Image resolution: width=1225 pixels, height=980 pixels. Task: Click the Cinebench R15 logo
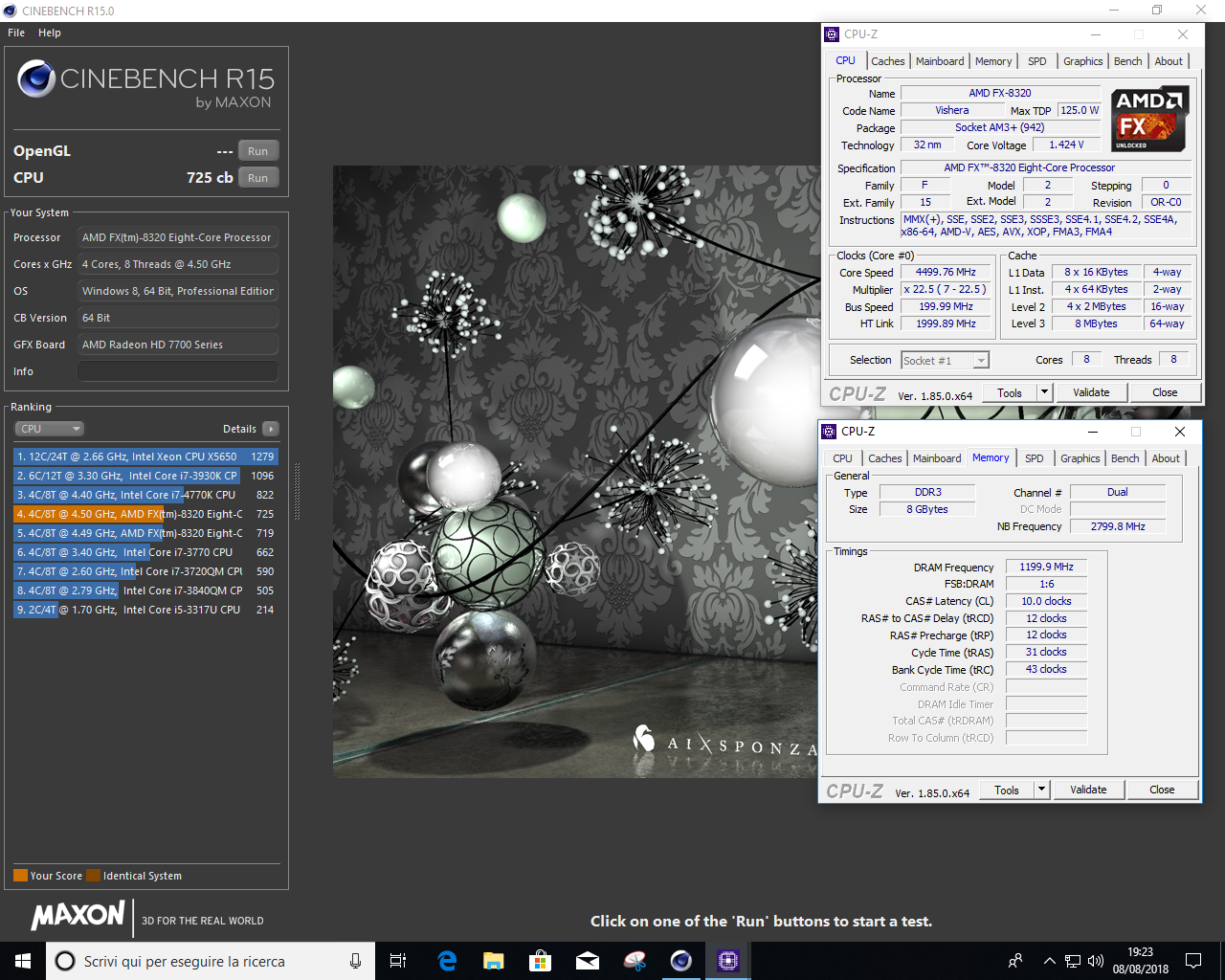[145, 83]
